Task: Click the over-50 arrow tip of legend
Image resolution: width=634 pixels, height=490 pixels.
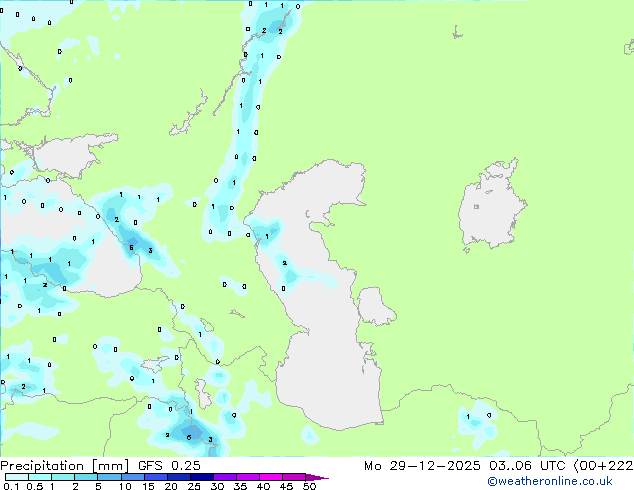Action: pos(317,477)
